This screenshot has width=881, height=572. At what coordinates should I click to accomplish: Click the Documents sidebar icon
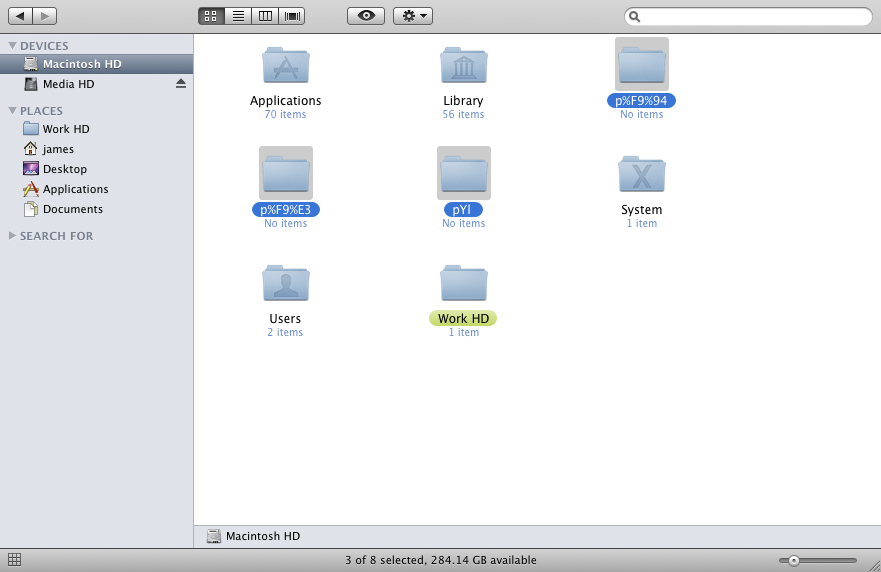click(x=31, y=209)
